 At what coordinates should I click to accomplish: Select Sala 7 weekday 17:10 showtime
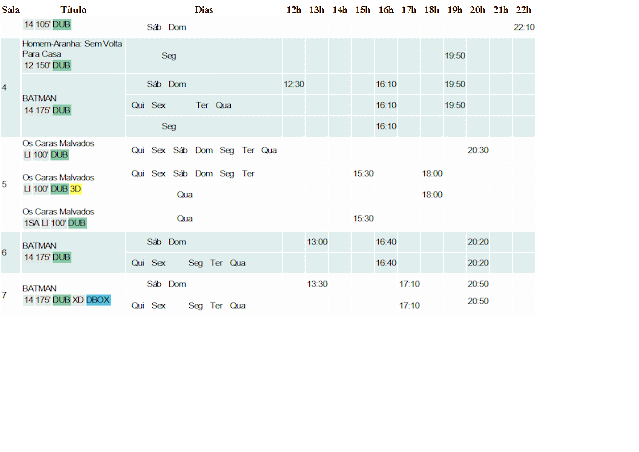point(409,306)
